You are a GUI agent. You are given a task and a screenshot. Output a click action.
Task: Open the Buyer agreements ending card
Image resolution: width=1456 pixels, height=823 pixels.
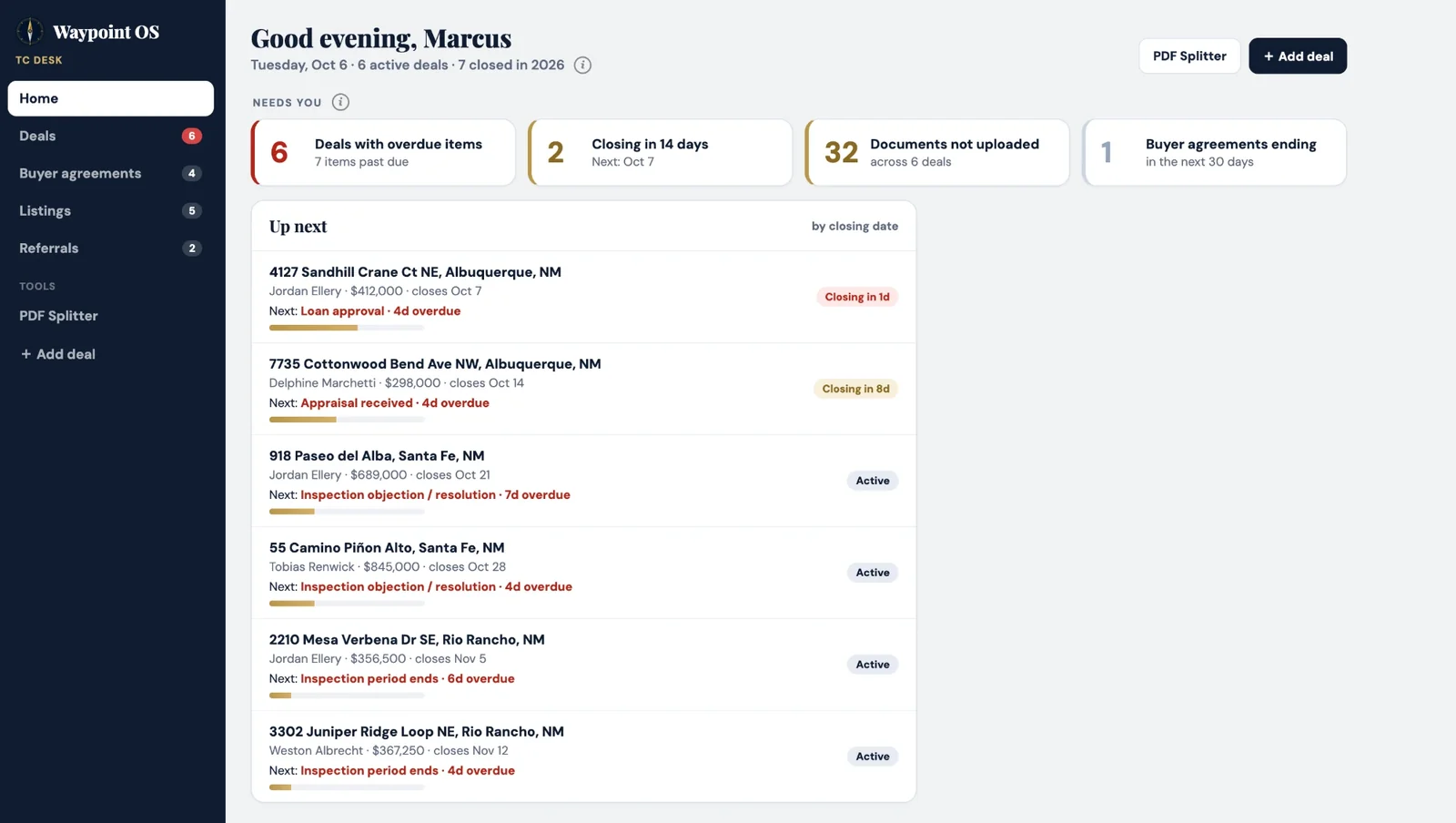pos(1214,153)
